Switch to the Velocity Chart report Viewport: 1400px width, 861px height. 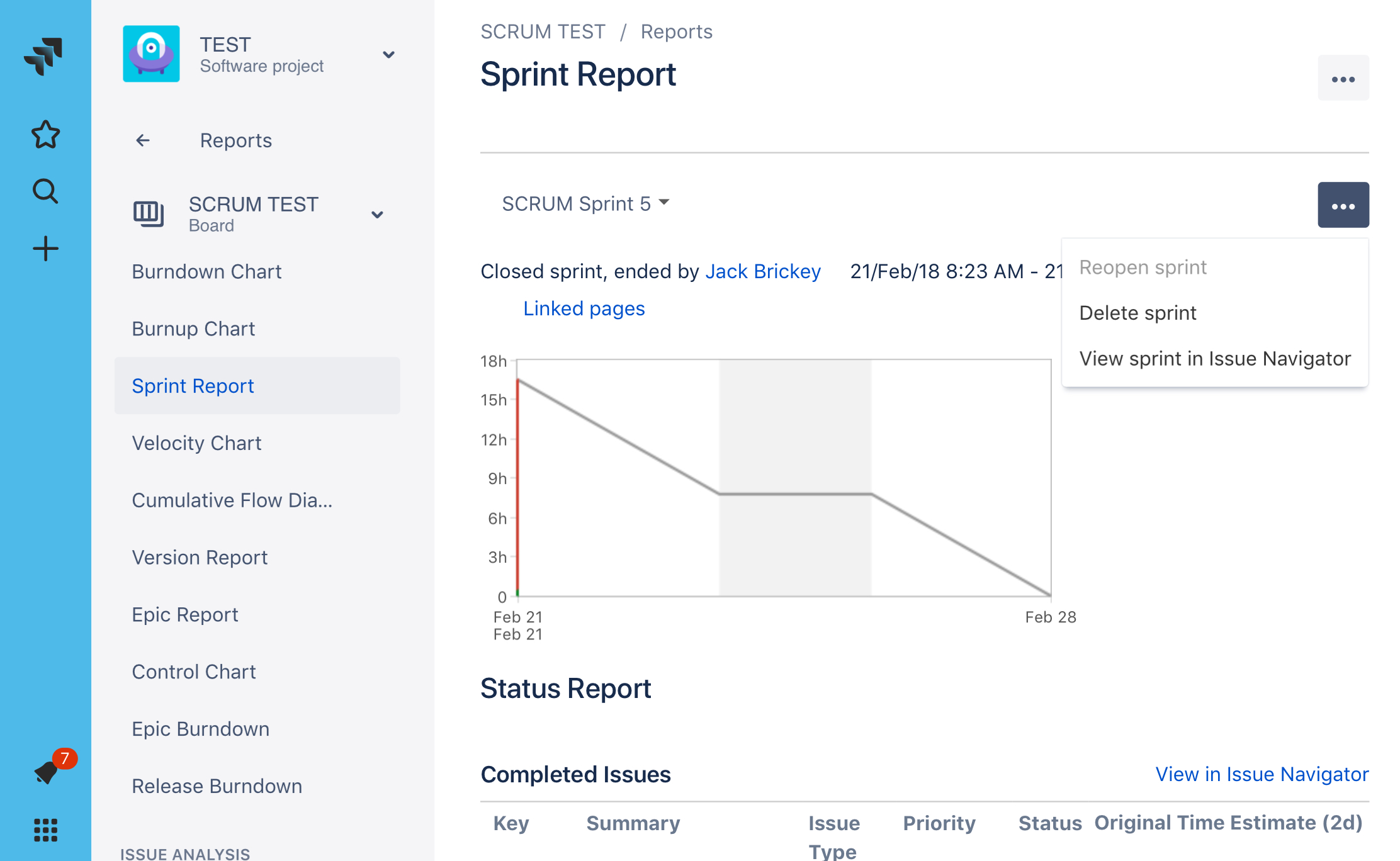pos(196,442)
